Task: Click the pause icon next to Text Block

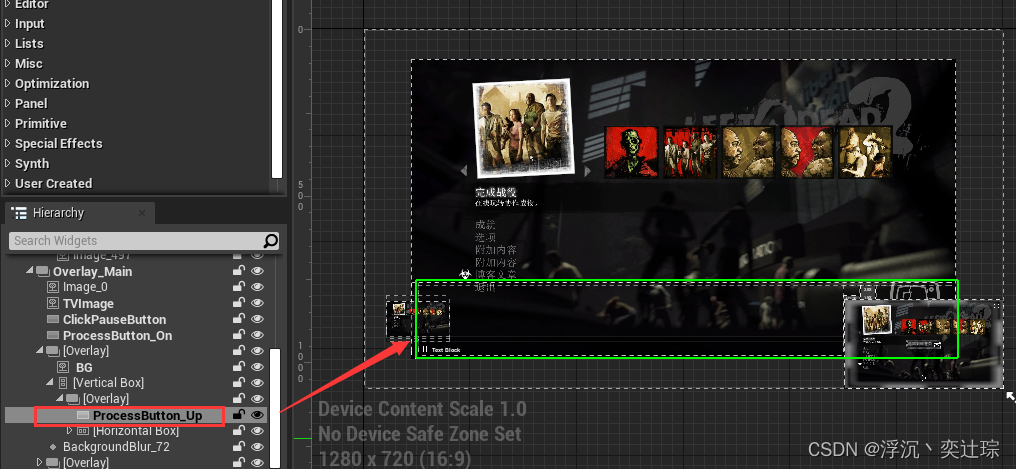Action: [424, 350]
